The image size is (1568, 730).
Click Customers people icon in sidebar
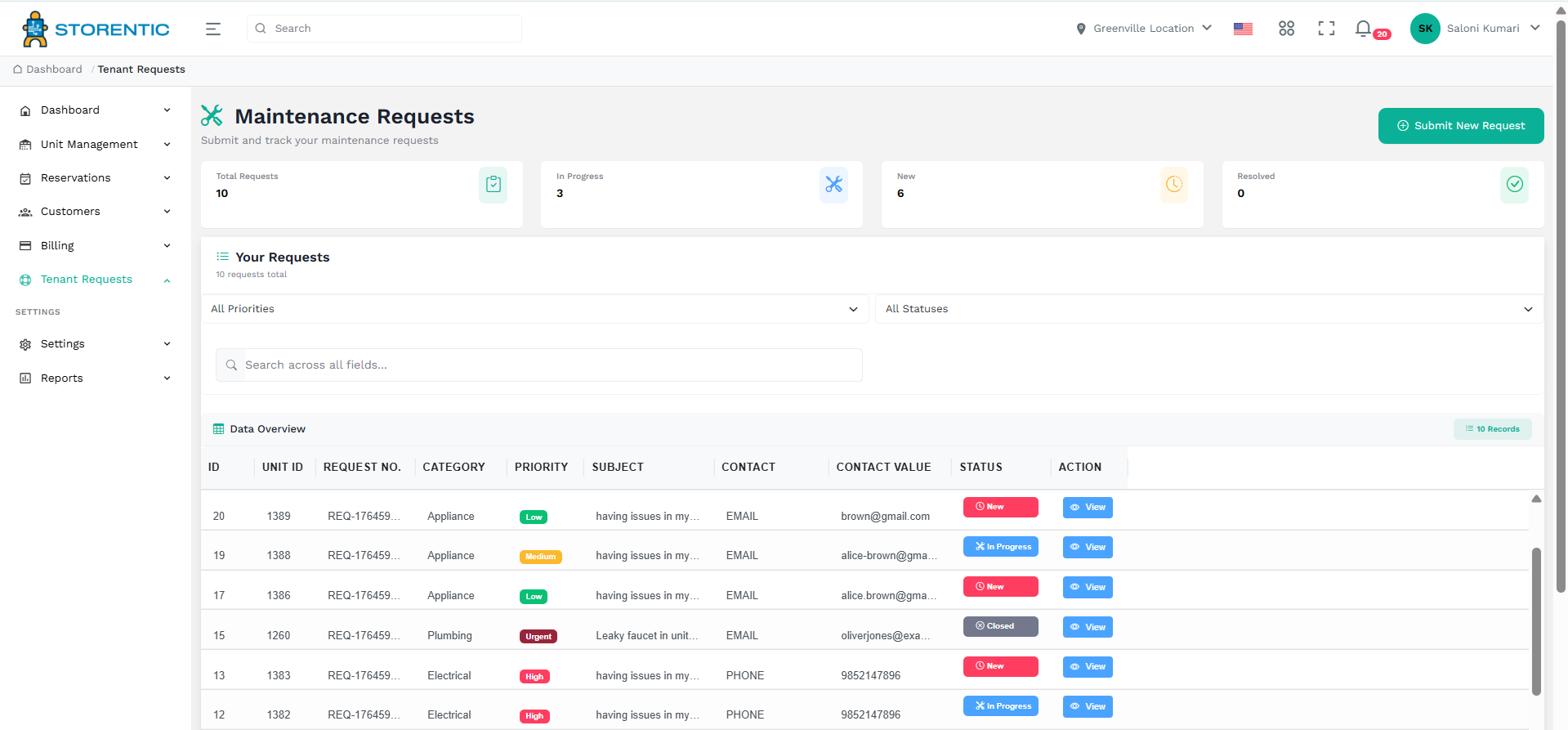tap(25, 212)
